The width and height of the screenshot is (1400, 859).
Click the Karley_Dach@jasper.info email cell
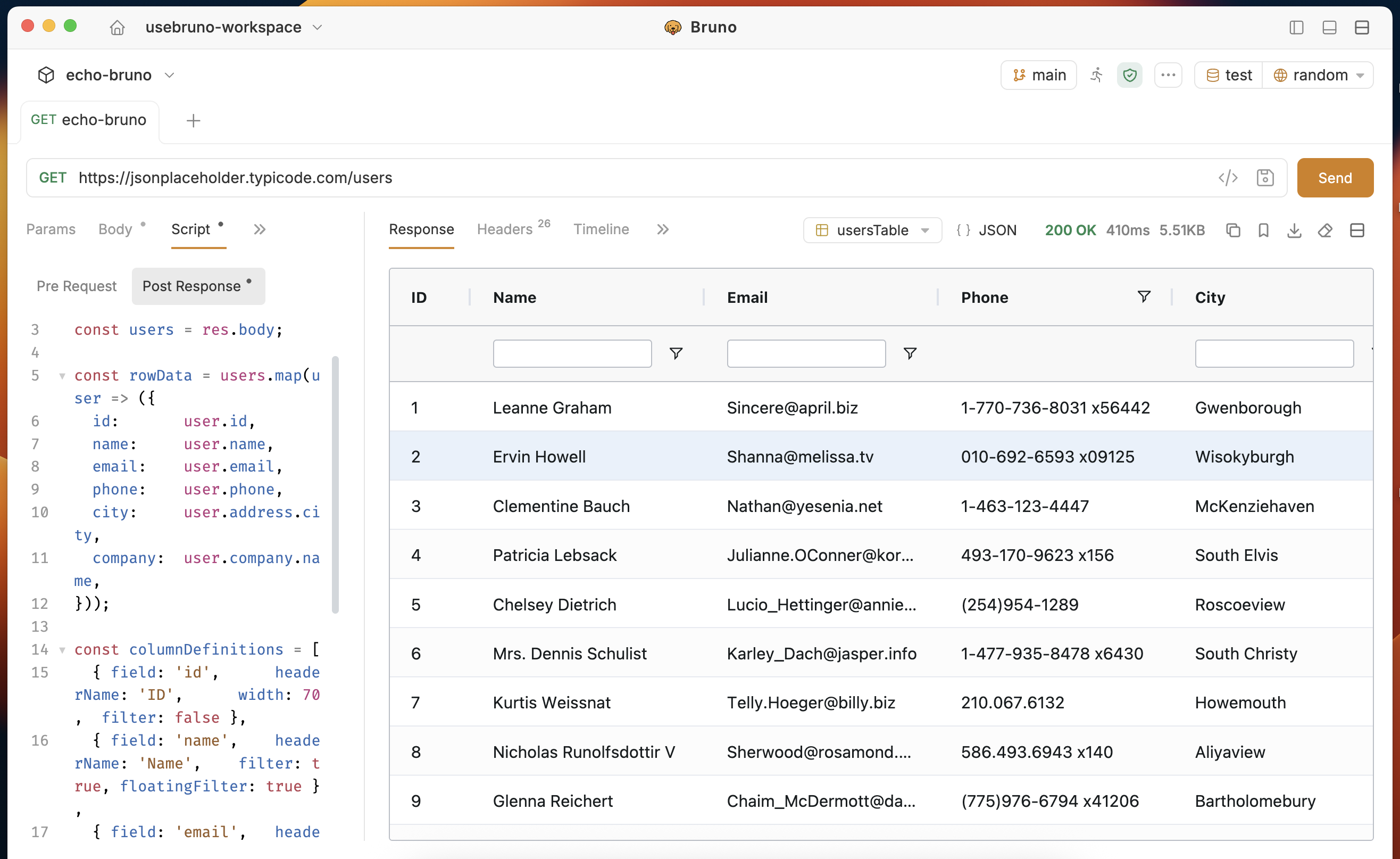pyautogui.click(x=822, y=653)
